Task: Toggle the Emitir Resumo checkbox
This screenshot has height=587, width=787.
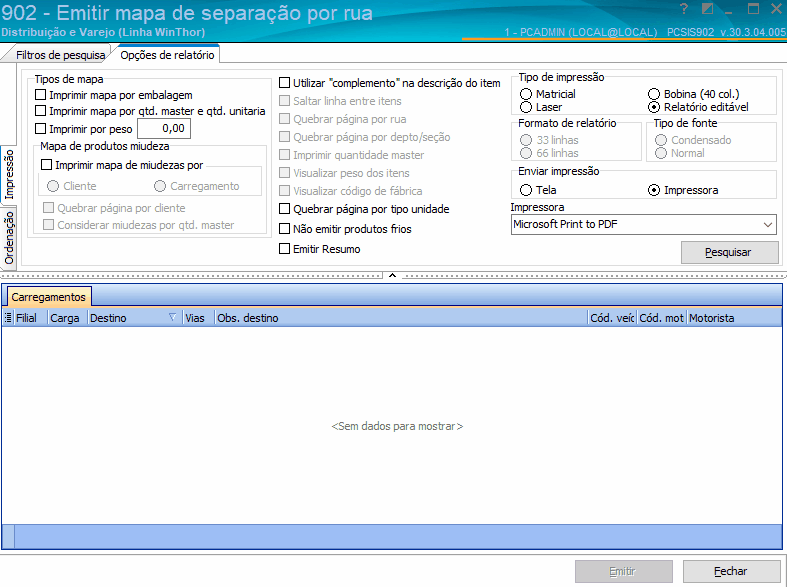Action: [285, 248]
